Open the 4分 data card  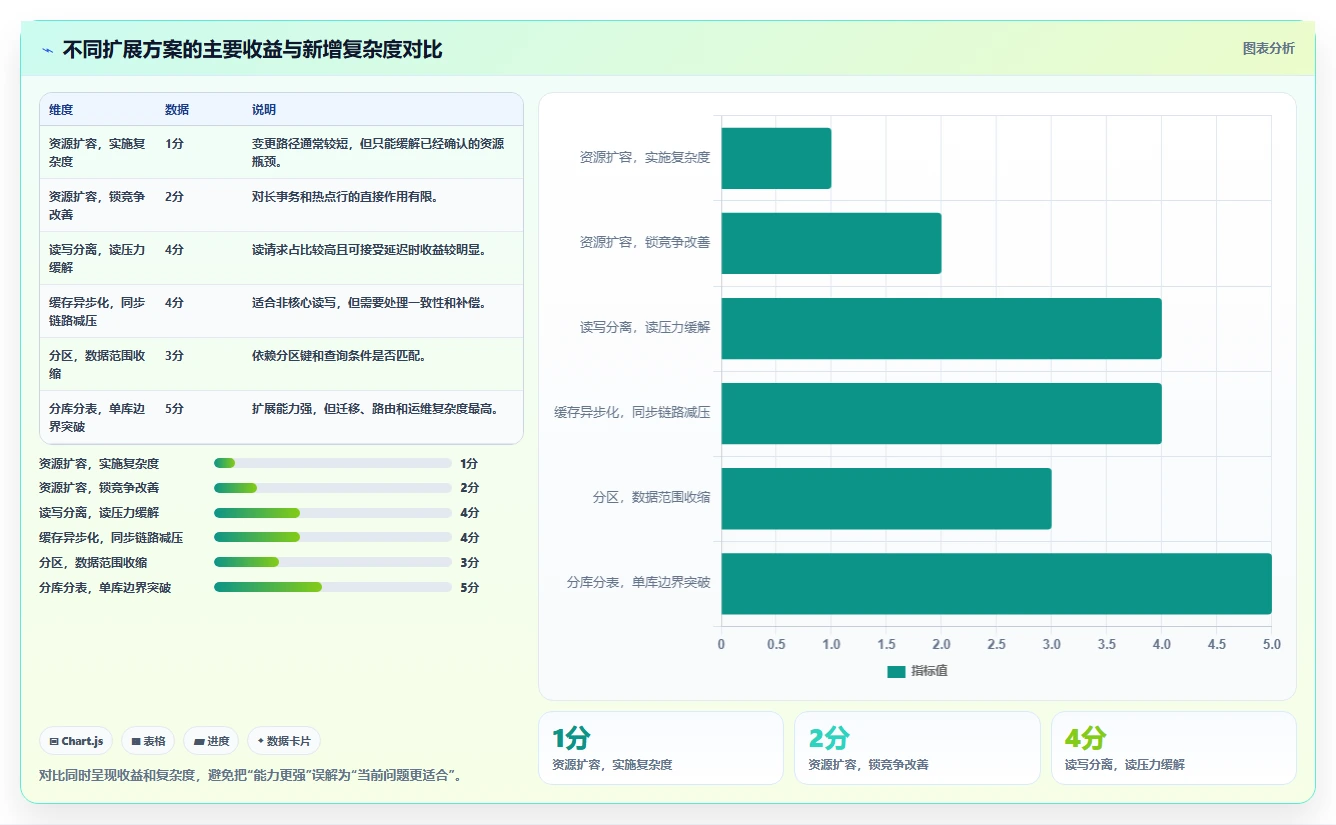(x=1174, y=748)
